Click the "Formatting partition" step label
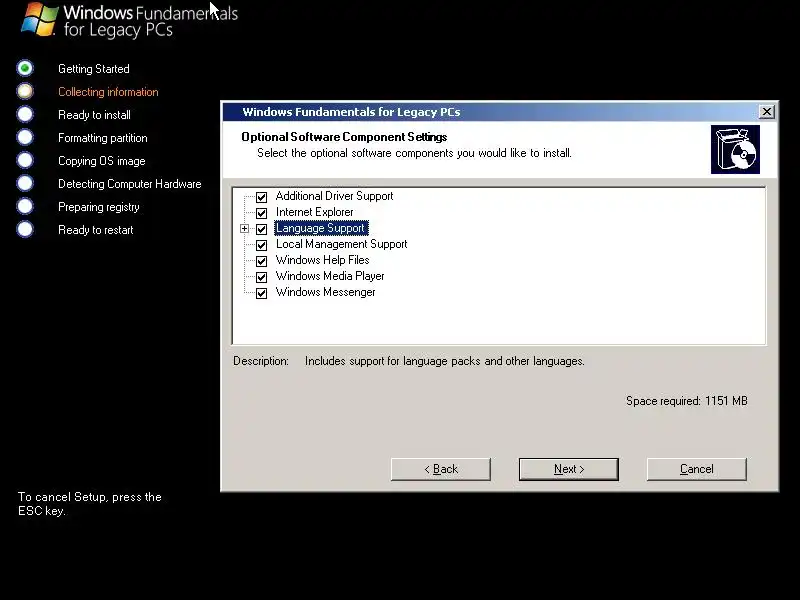 [103, 138]
